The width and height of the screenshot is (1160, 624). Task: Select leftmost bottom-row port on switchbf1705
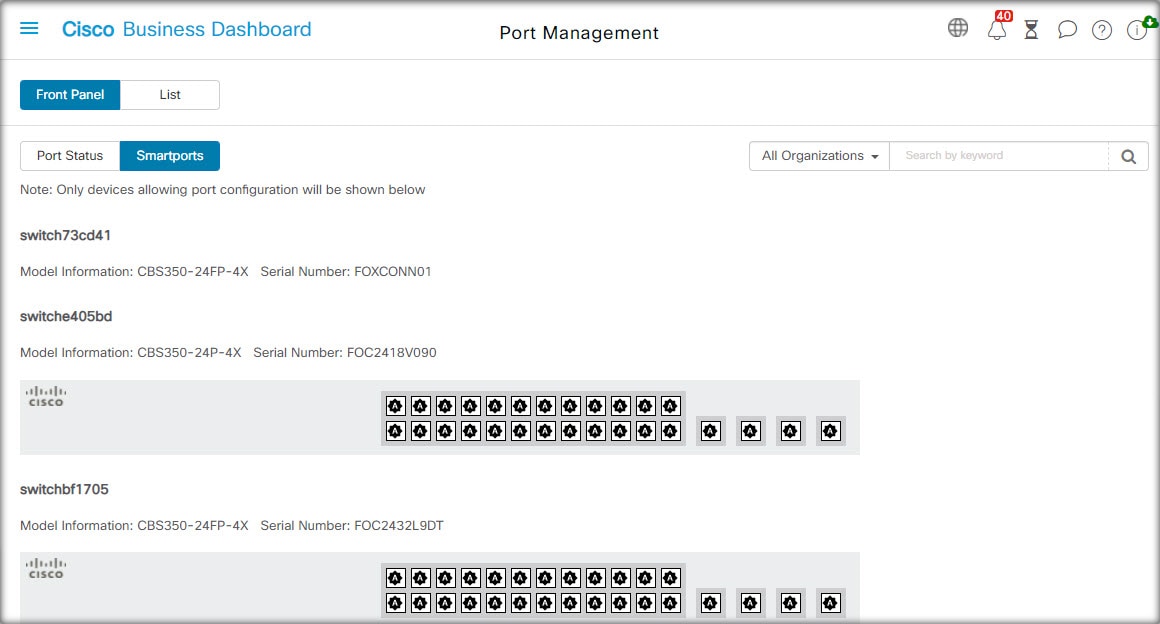click(396, 603)
